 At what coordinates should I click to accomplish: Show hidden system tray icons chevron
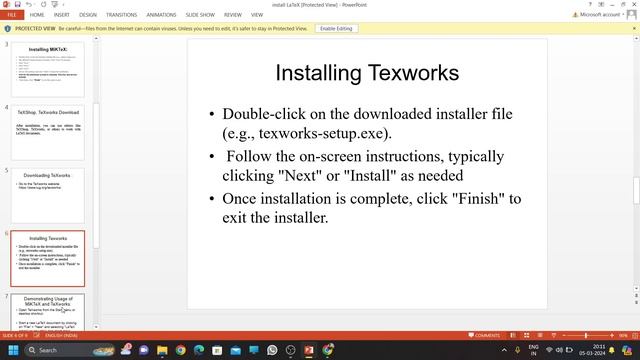(x=504, y=350)
